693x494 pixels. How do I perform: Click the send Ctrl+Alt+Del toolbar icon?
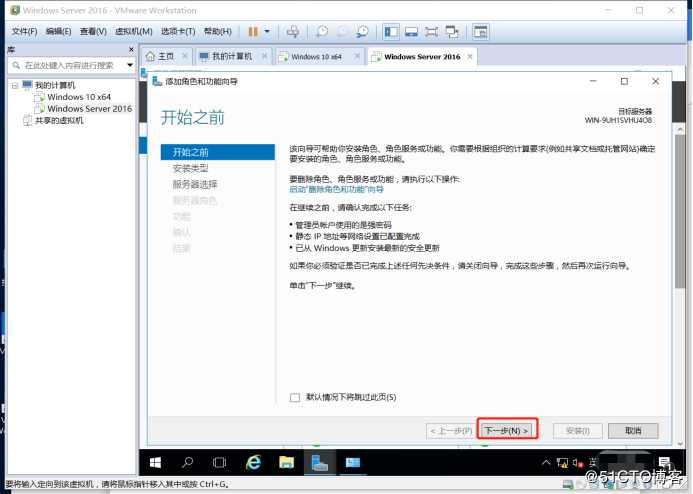pyautogui.click(x=292, y=32)
